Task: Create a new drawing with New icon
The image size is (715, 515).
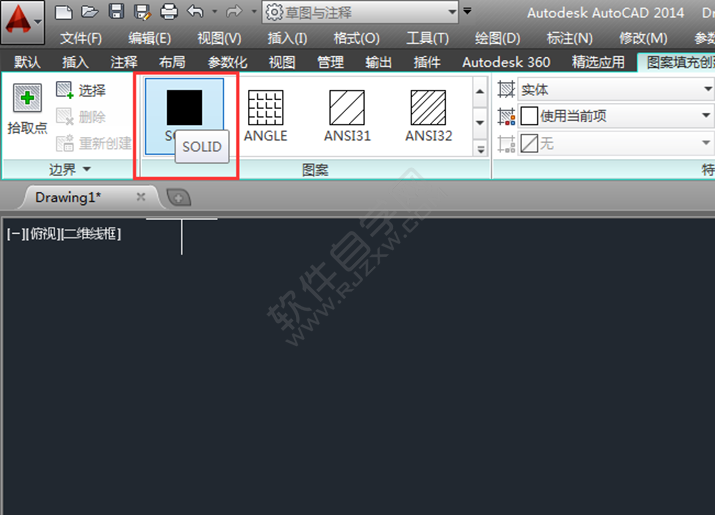Action: pos(63,12)
